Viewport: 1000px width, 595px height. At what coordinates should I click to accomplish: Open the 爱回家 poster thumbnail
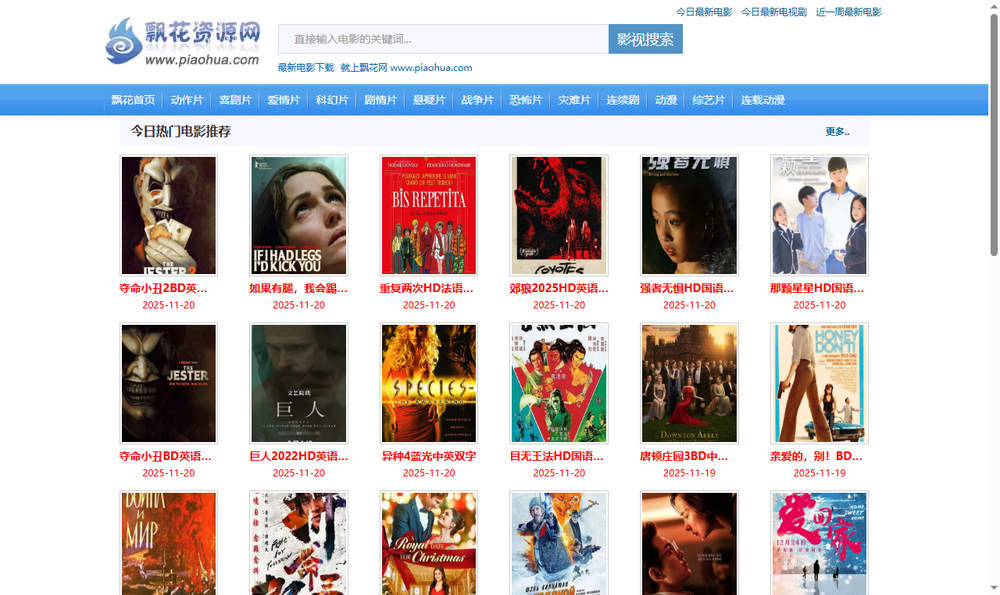(819, 543)
